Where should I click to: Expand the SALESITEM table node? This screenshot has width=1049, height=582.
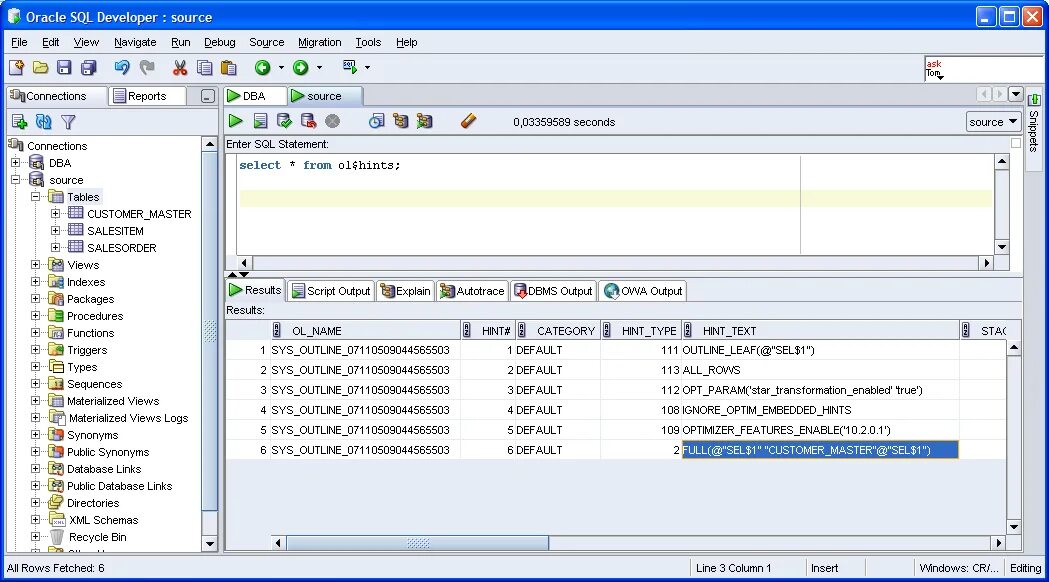click(x=56, y=231)
